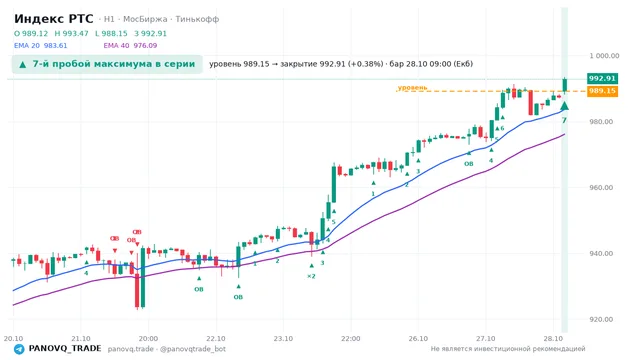
Task: Click the 28.10 date axis label
Action: (553, 339)
